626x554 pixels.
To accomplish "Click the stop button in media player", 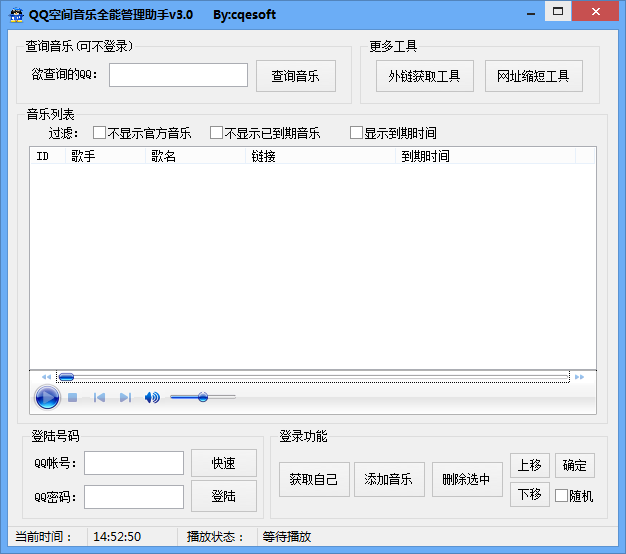I will 72,398.
